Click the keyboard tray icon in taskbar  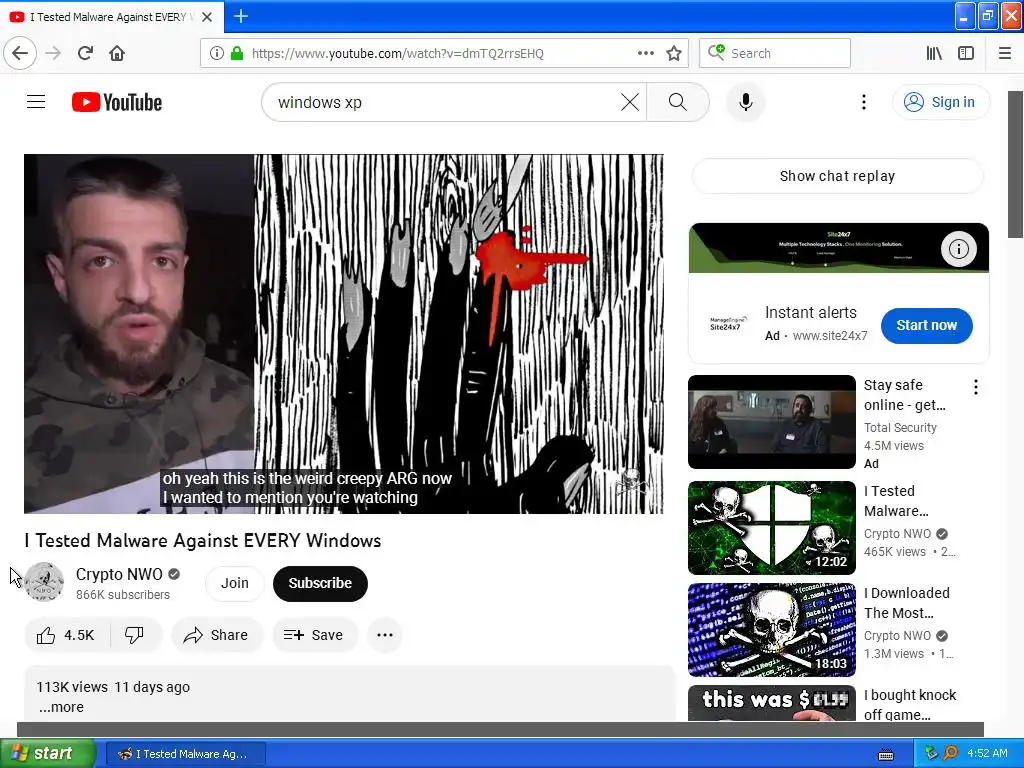point(886,754)
